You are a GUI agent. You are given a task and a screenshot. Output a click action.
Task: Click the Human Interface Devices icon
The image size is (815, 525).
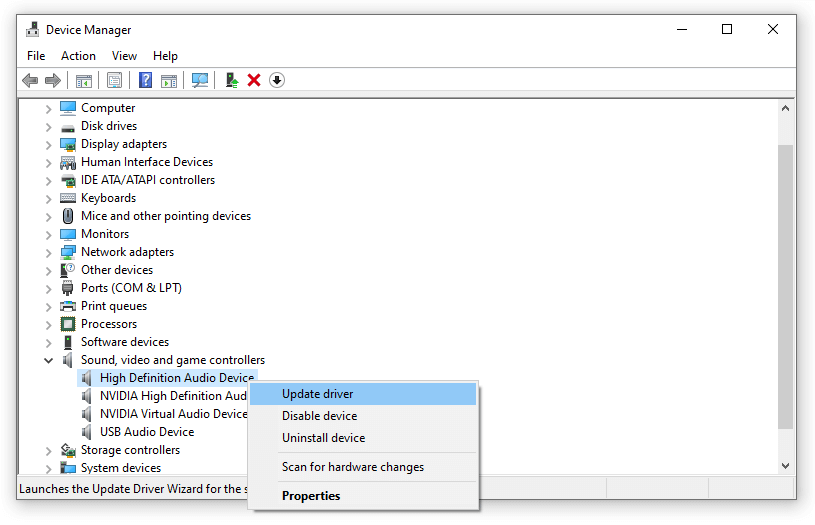pyautogui.click(x=68, y=163)
